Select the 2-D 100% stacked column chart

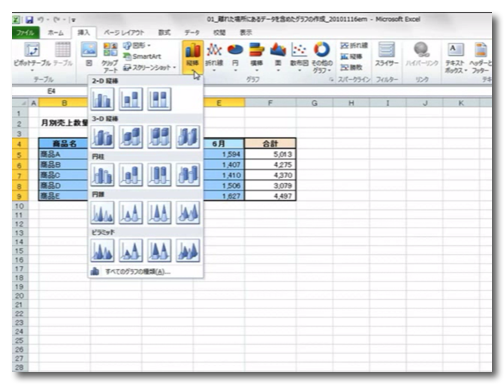pyautogui.click(x=159, y=99)
